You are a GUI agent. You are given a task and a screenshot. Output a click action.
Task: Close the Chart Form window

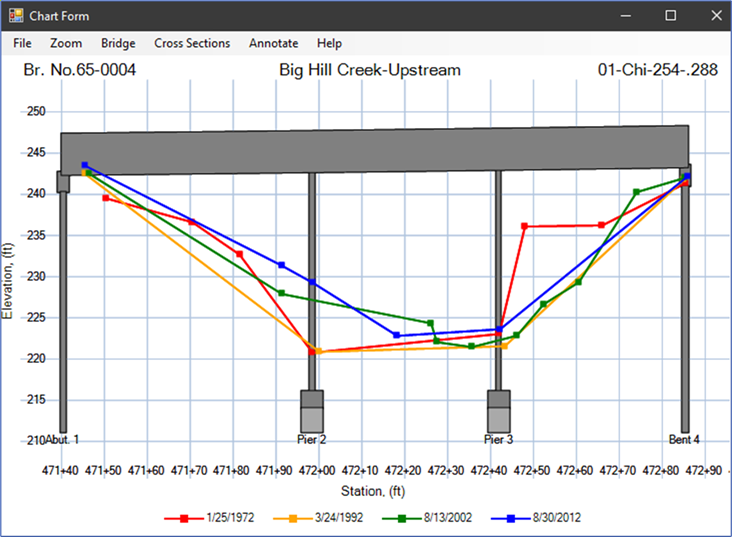714,15
